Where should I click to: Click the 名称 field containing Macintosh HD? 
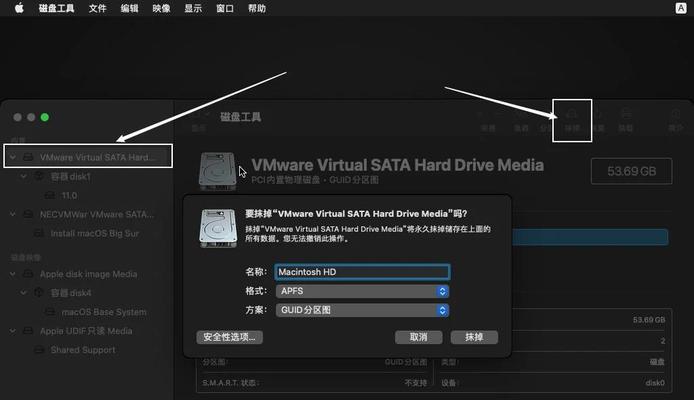click(x=362, y=272)
